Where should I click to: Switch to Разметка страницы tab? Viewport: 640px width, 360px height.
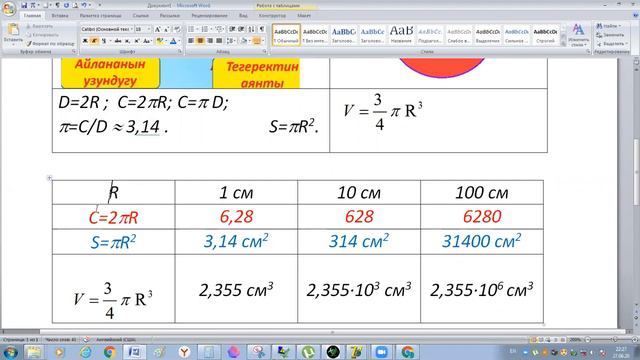(x=100, y=16)
